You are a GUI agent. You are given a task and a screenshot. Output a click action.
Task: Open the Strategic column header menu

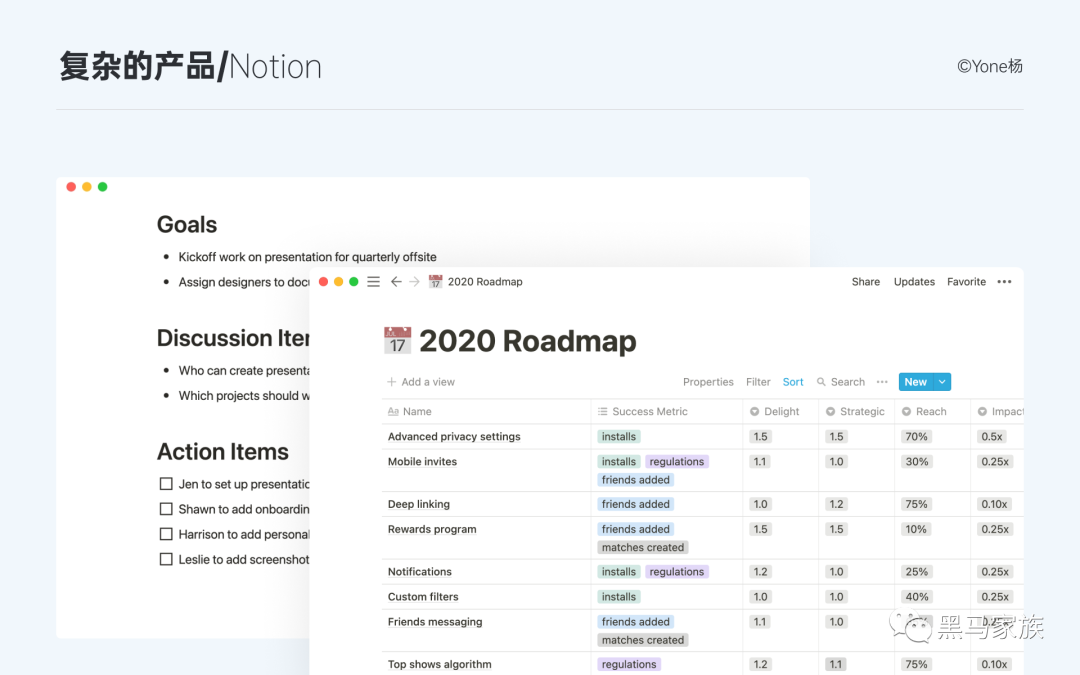(x=856, y=411)
